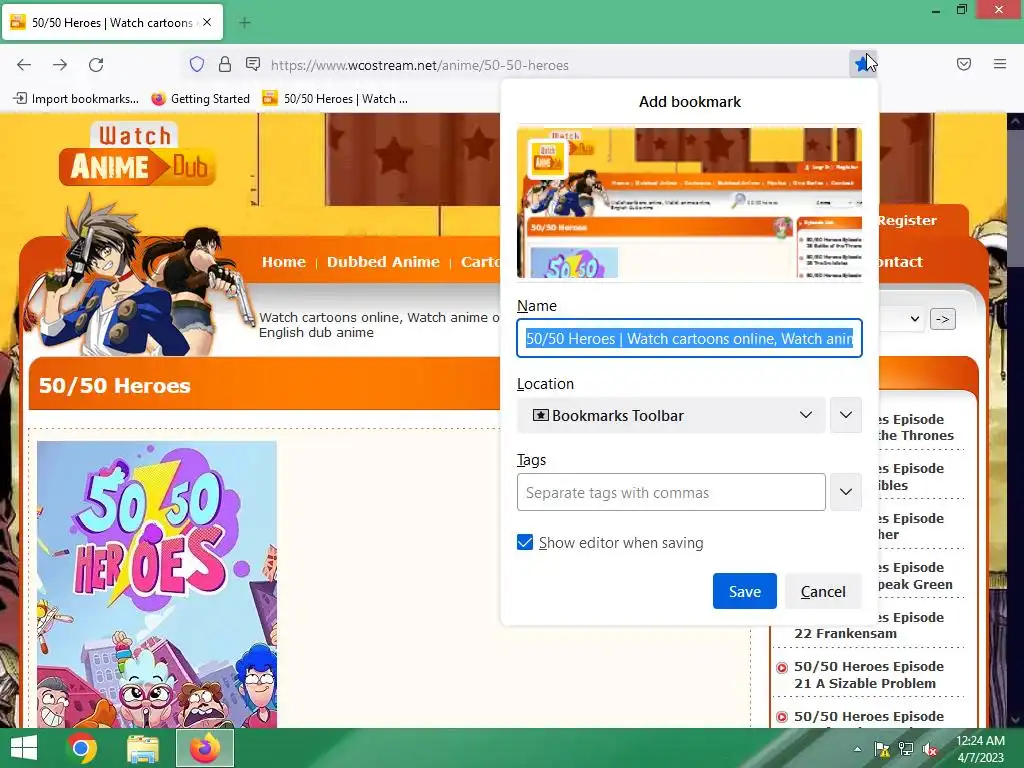Click the bookmark page preview thumbnail
Viewport: 1024px width, 768px height.
(x=689, y=202)
